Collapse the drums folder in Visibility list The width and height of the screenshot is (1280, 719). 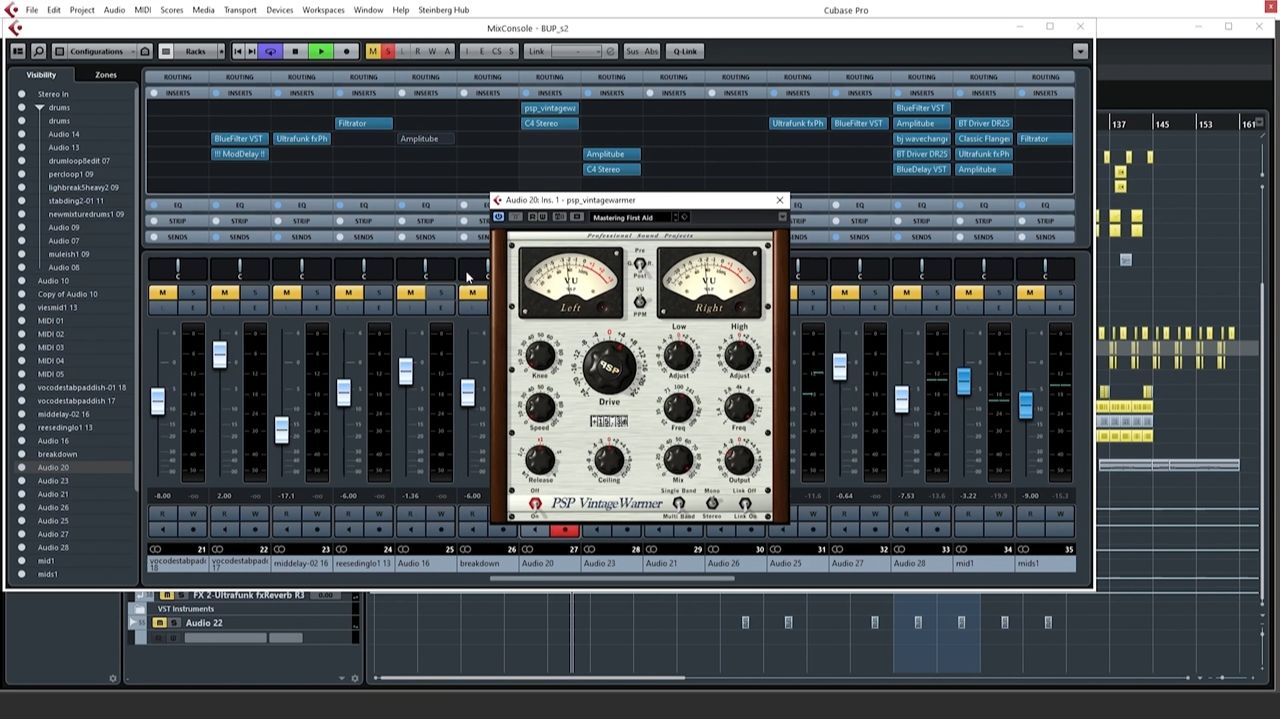pos(39,107)
